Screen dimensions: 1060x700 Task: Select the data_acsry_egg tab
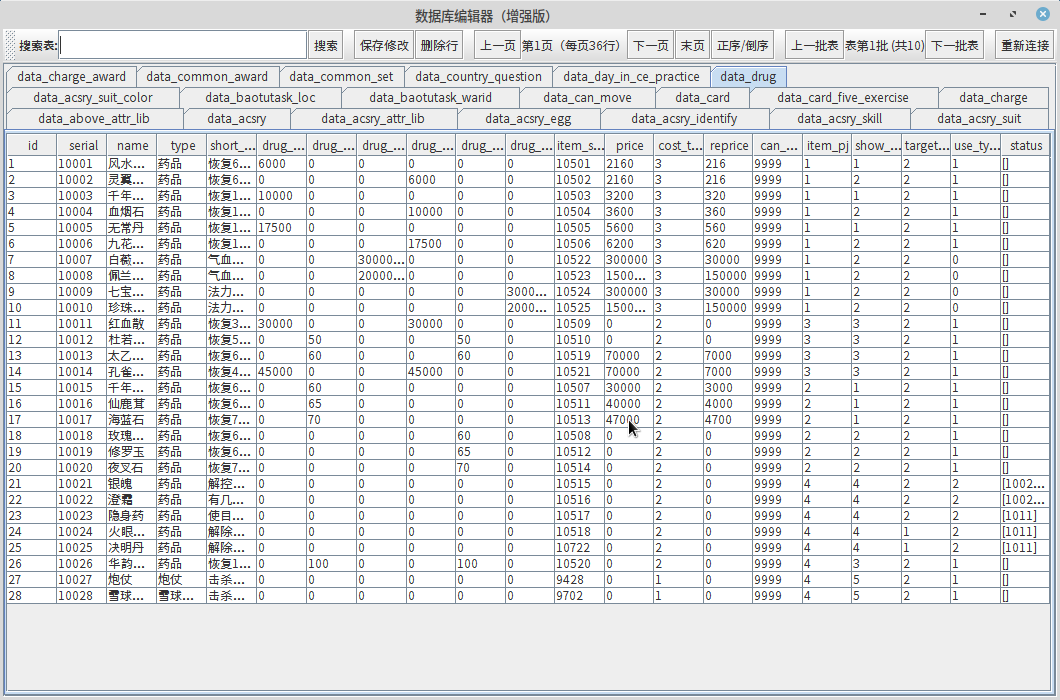(528, 118)
